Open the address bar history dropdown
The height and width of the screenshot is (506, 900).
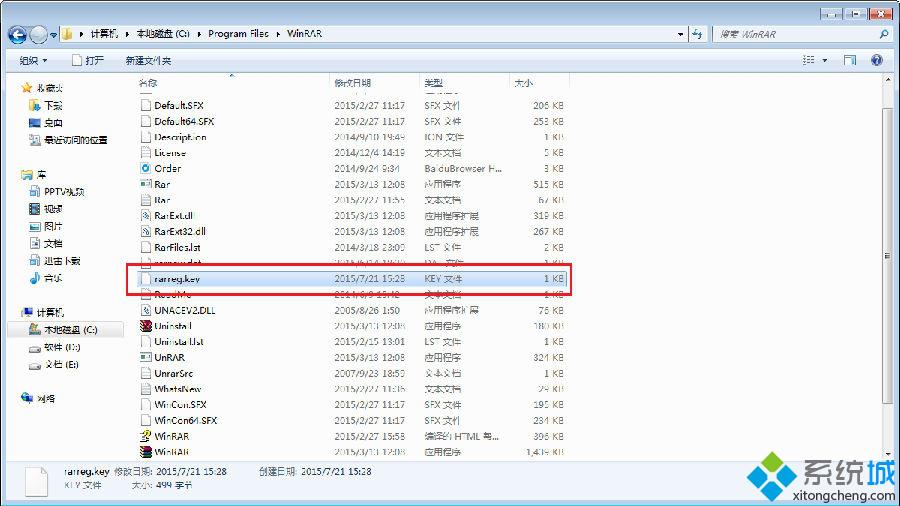click(x=681, y=34)
